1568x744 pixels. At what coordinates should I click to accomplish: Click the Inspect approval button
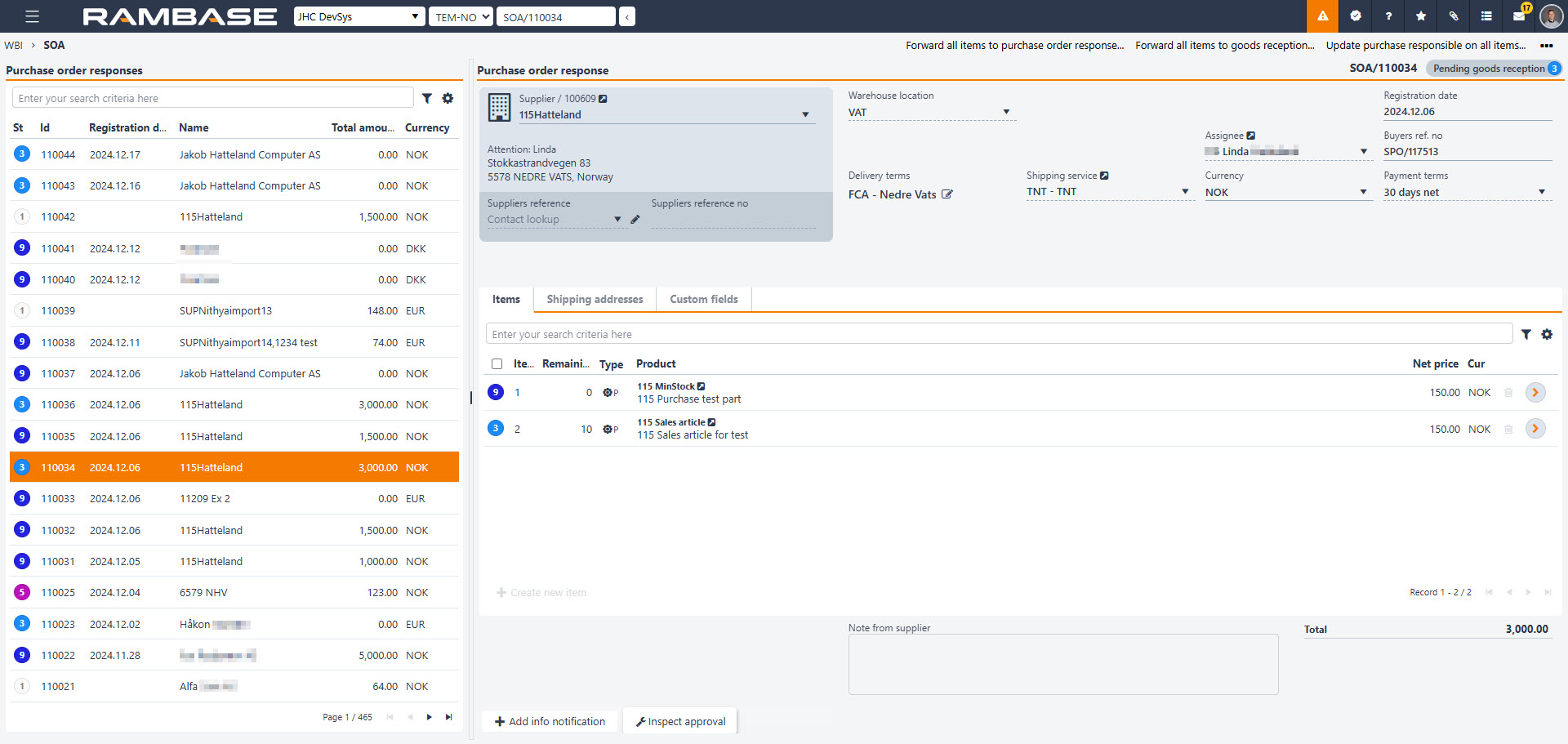tap(680, 721)
